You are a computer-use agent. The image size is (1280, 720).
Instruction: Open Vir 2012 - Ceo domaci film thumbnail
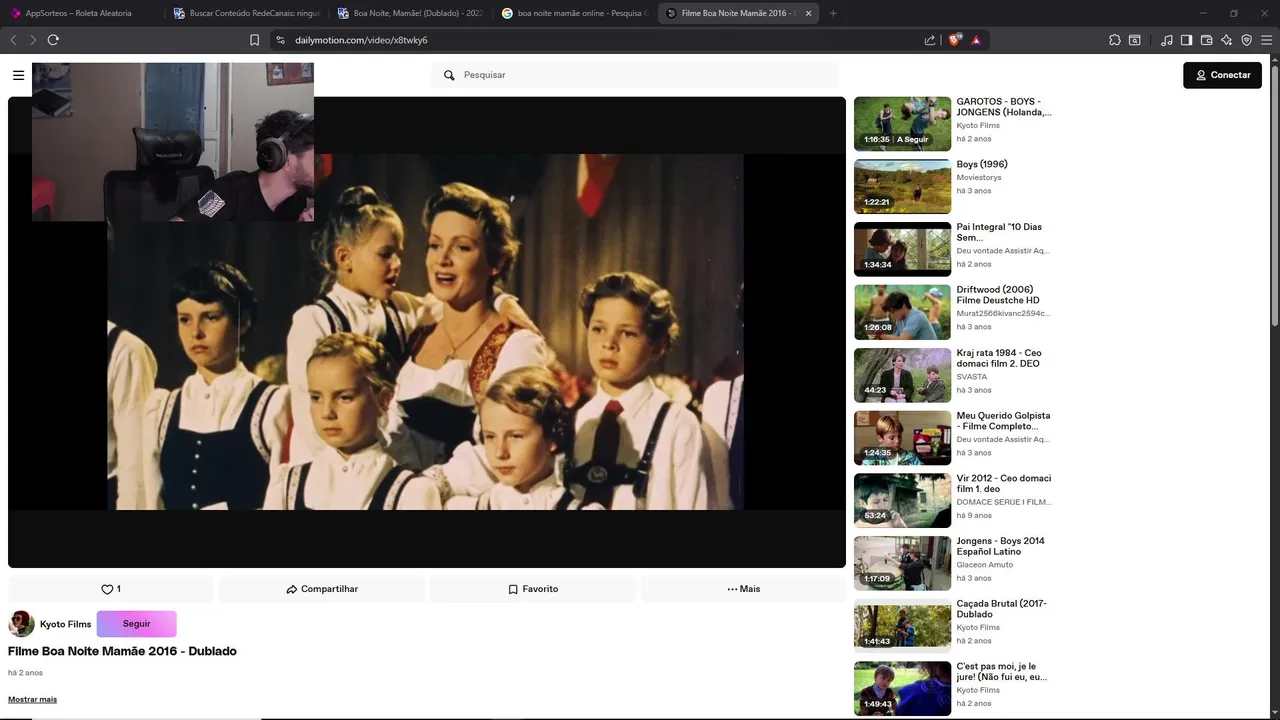pos(902,500)
